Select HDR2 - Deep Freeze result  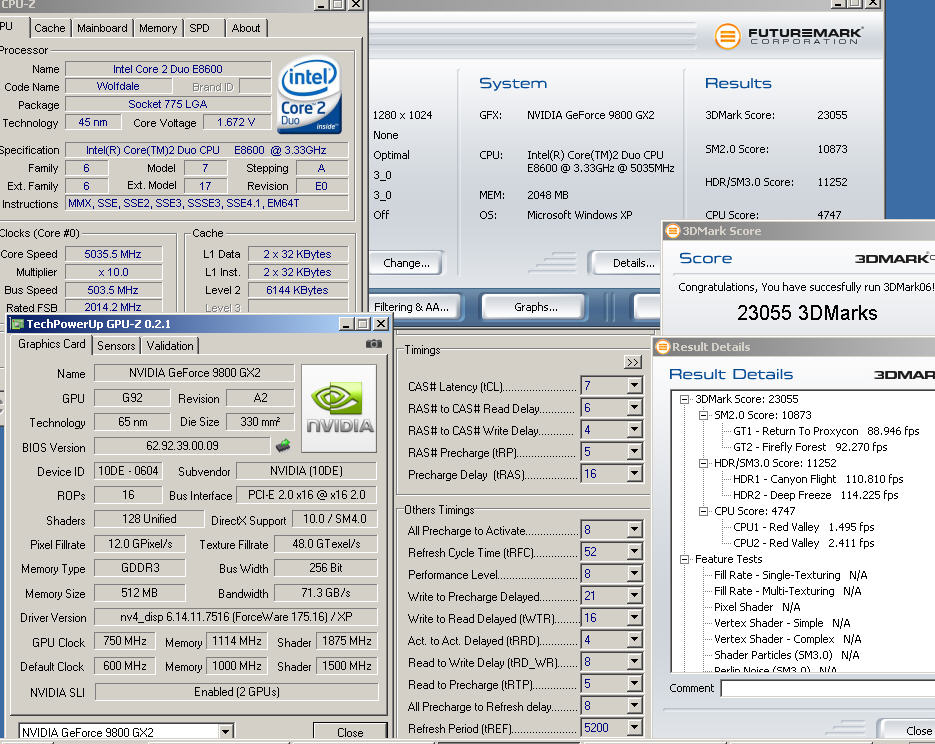point(815,495)
